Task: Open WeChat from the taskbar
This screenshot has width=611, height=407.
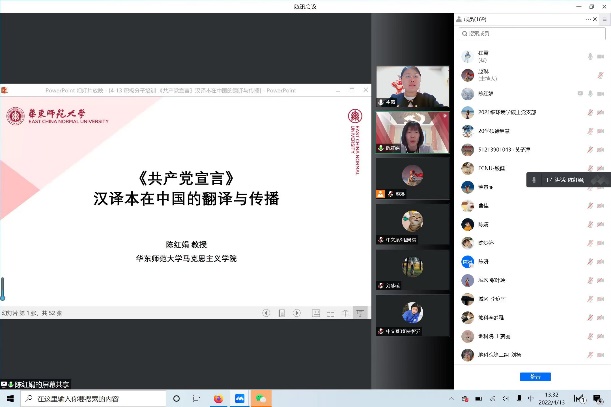Action: coord(261,398)
